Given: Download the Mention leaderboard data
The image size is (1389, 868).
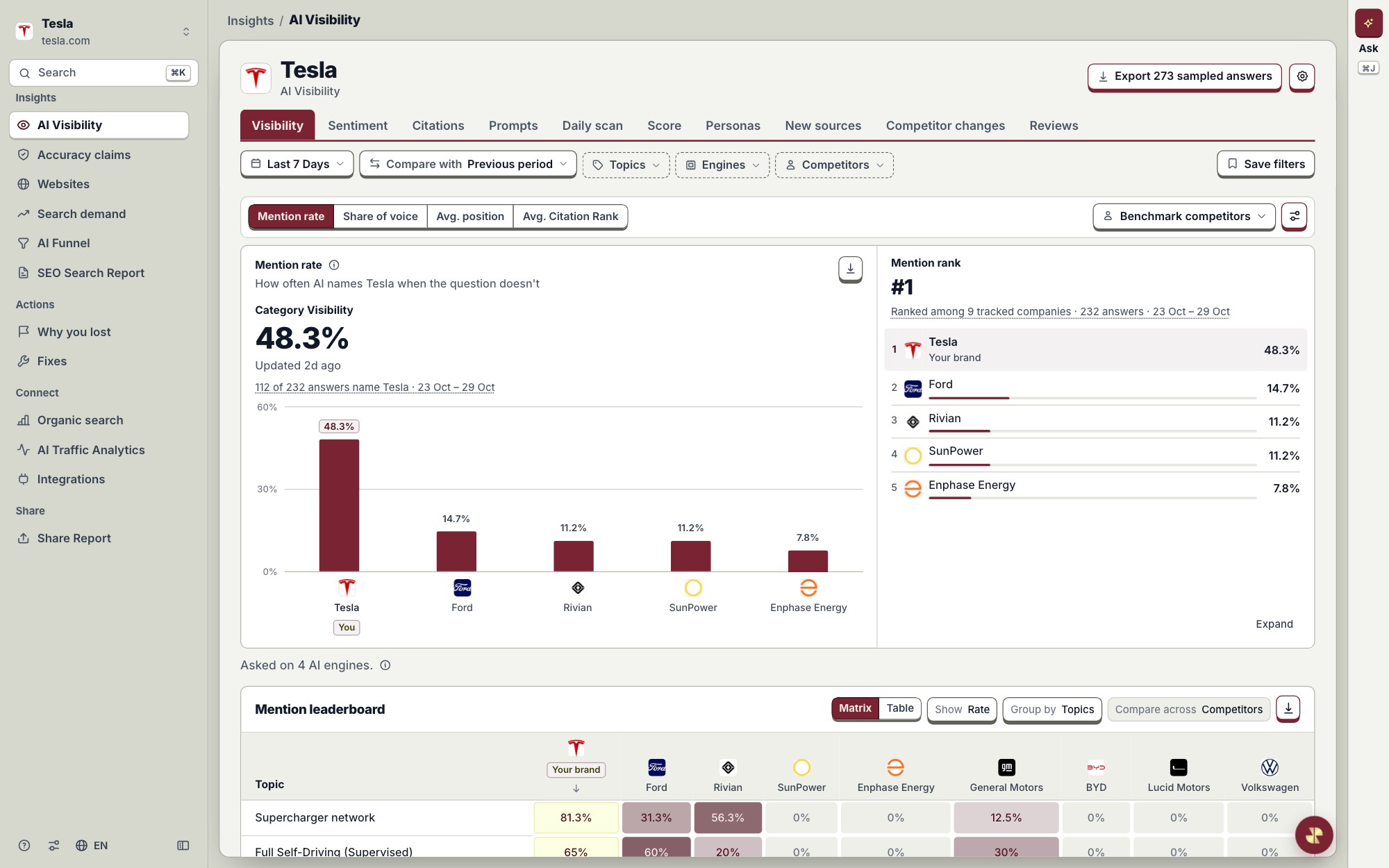Looking at the screenshot, I should click(x=1288, y=708).
